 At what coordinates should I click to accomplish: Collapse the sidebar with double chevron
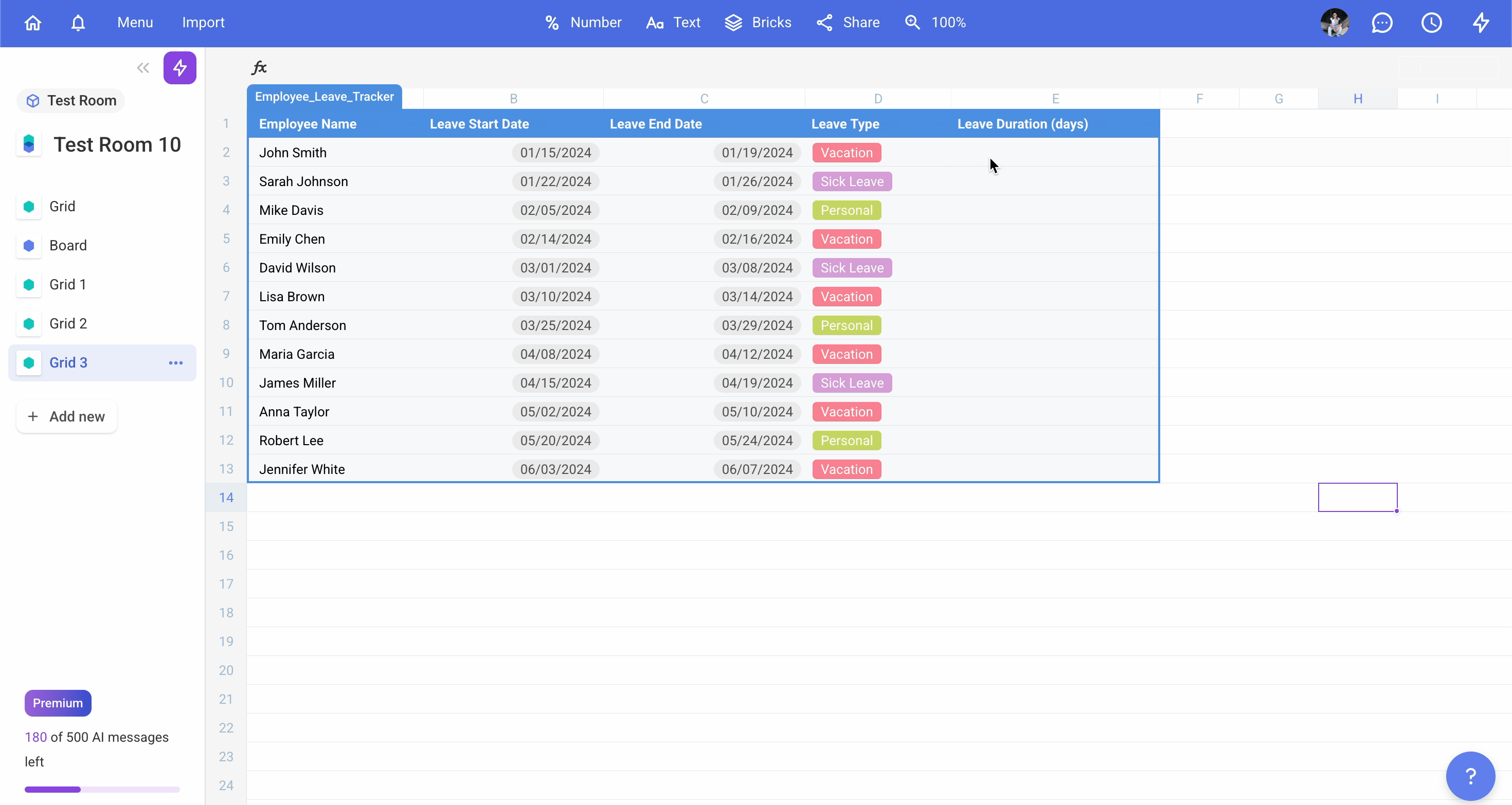pyautogui.click(x=142, y=67)
